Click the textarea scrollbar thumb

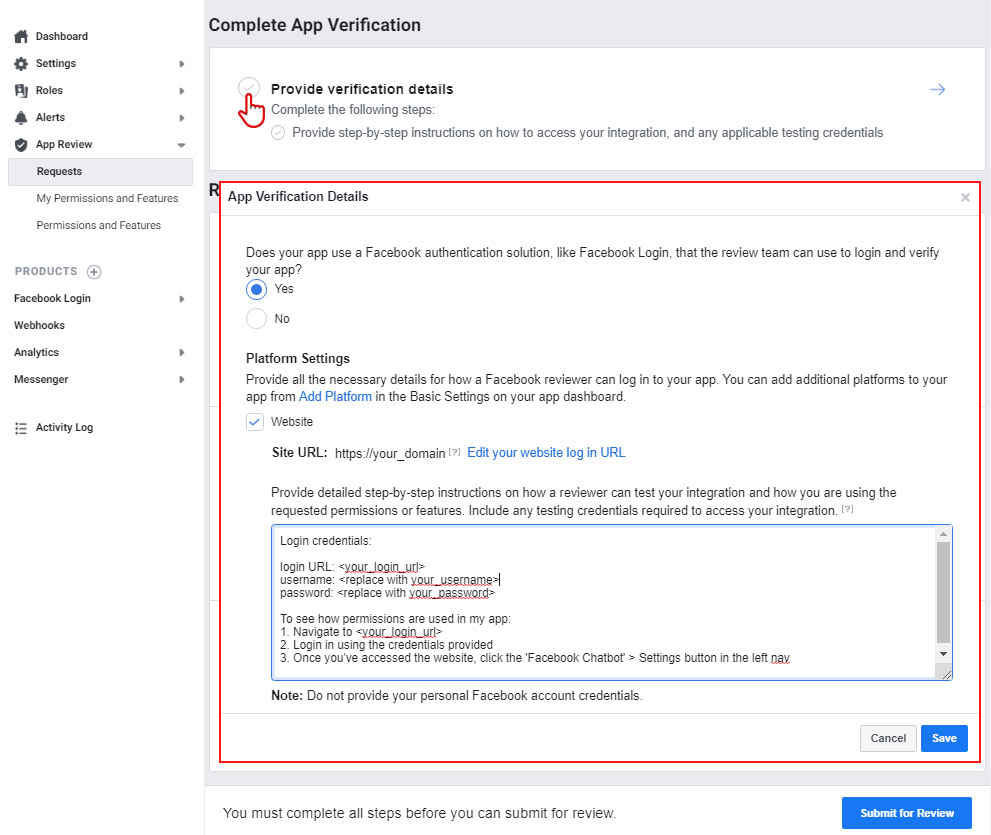(943, 592)
